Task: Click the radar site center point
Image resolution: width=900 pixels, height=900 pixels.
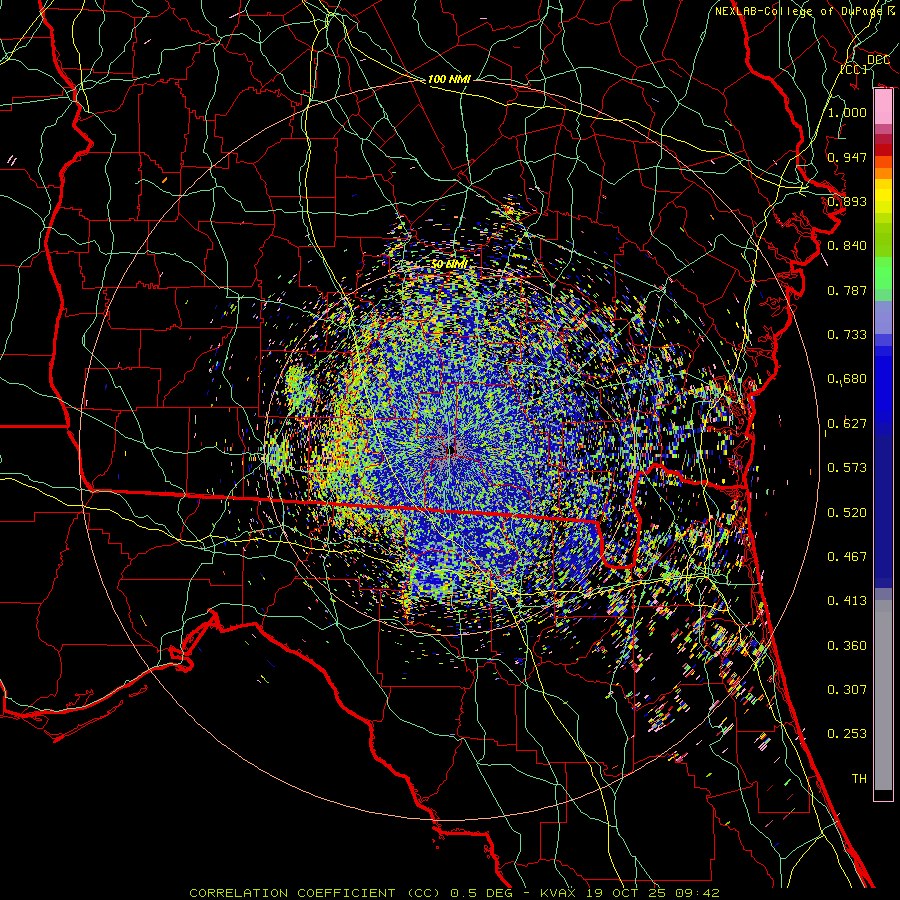Action: click(x=451, y=451)
